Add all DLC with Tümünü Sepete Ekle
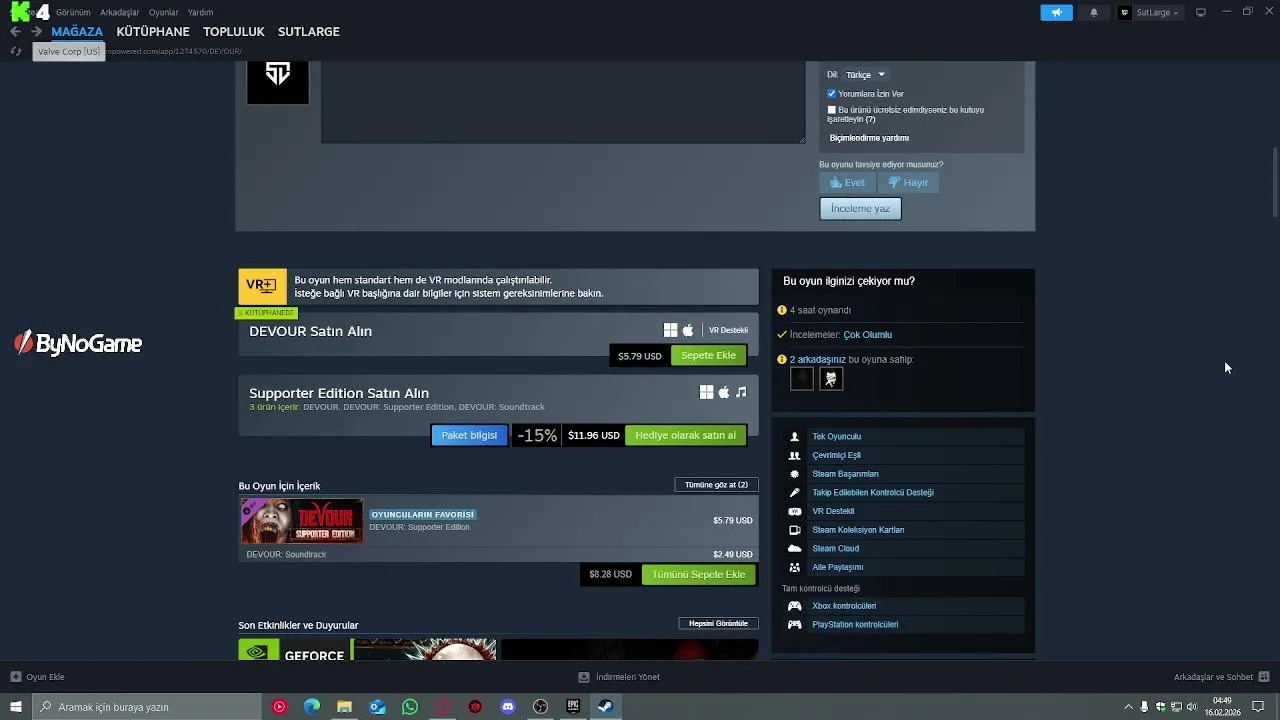1280x720 pixels. coord(699,575)
